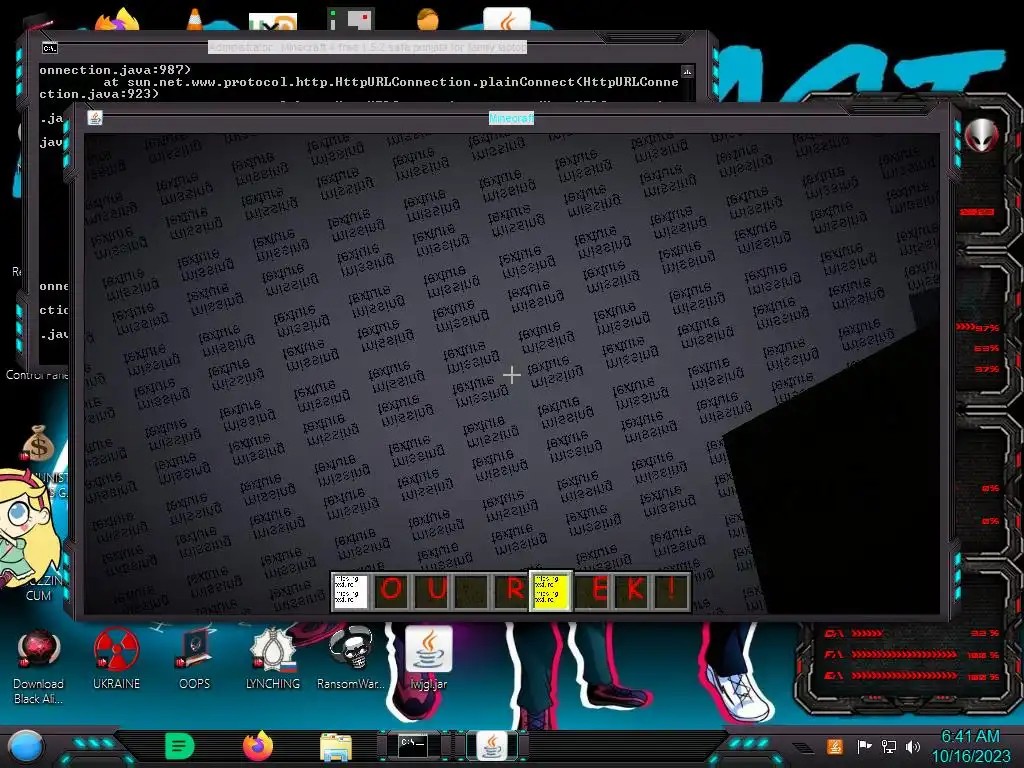The width and height of the screenshot is (1024, 768).
Task: Select the highlighted yellow hotbar slot
Action: pyautogui.click(x=550, y=590)
